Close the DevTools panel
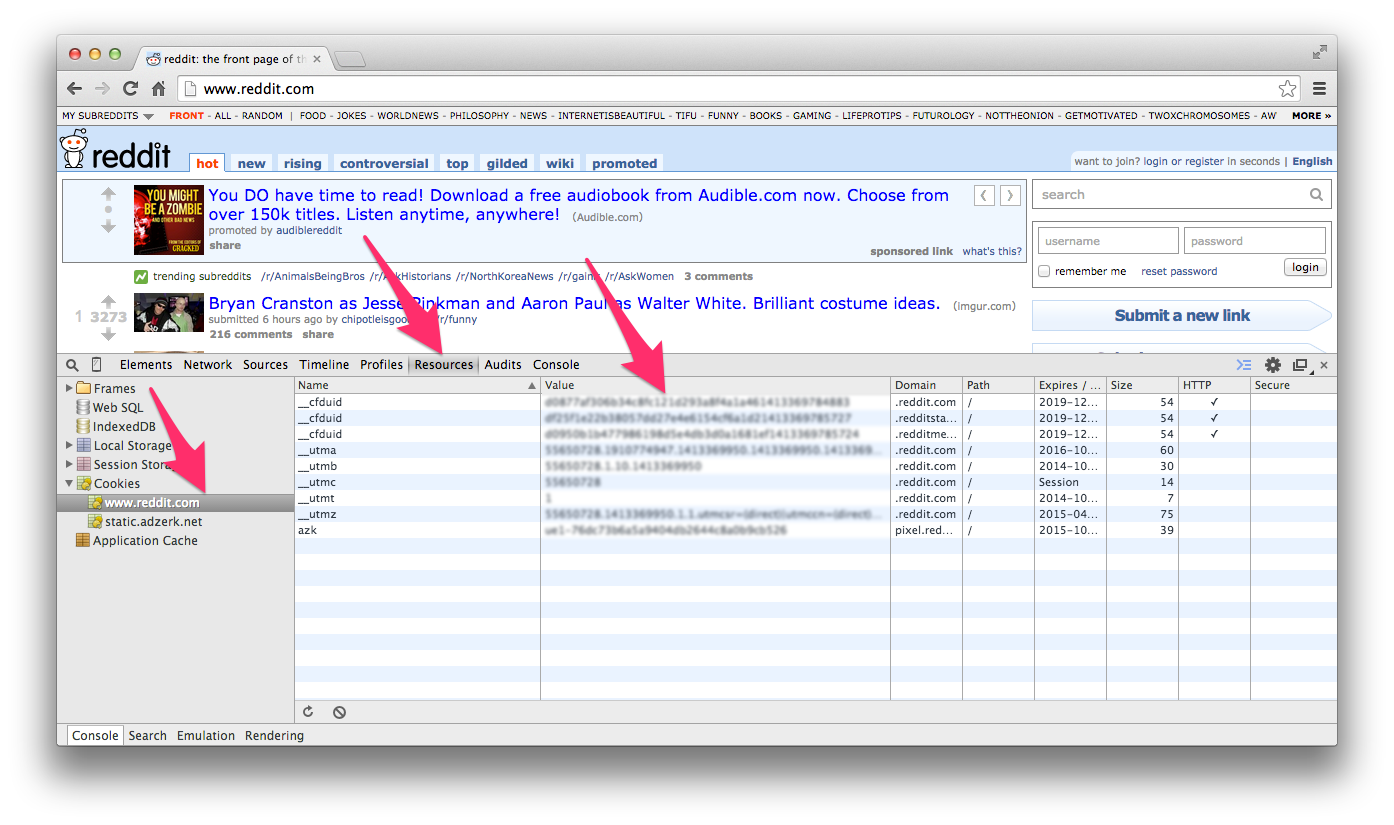The width and height of the screenshot is (1394, 825). pos(1324,365)
